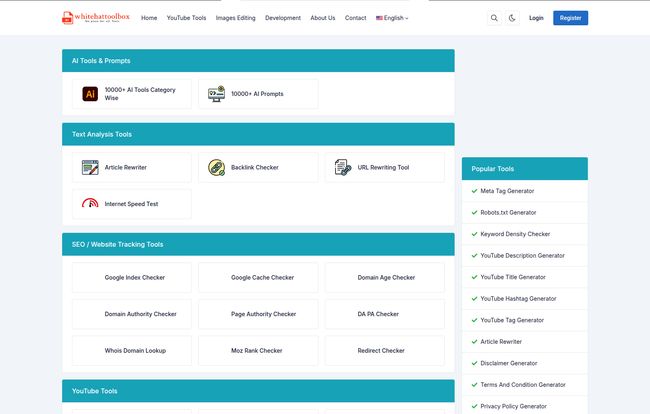Click the US flag icon
The height and width of the screenshot is (414, 650).
(x=379, y=18)
